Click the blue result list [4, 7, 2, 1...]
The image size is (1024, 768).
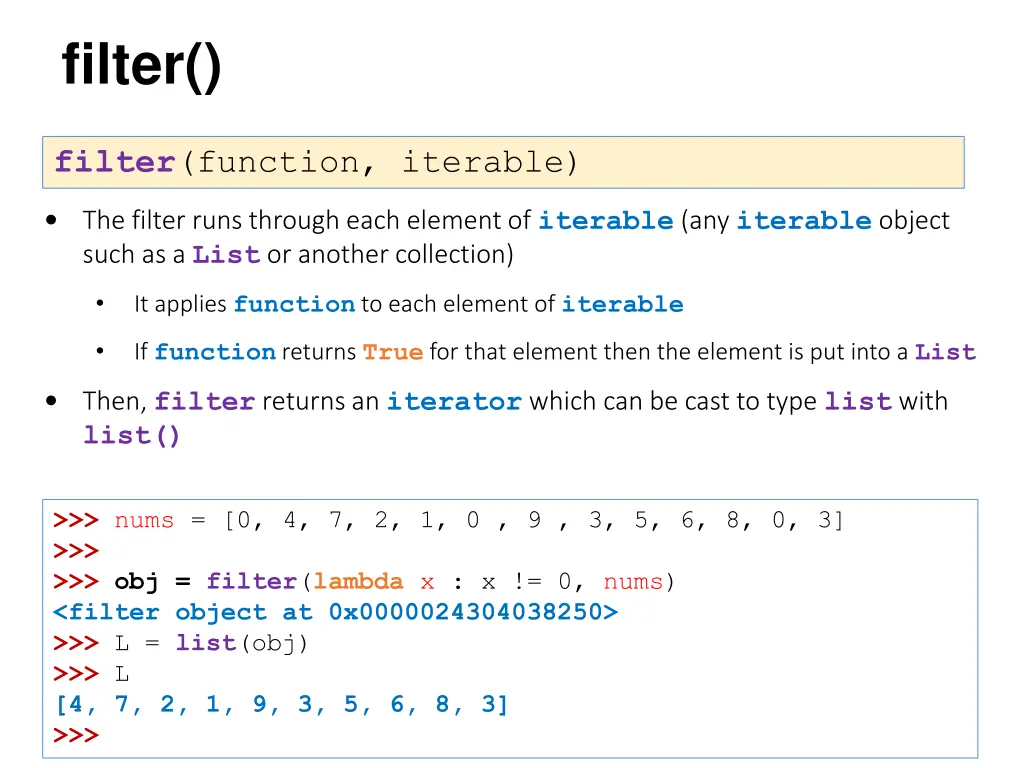coord(281,705)
